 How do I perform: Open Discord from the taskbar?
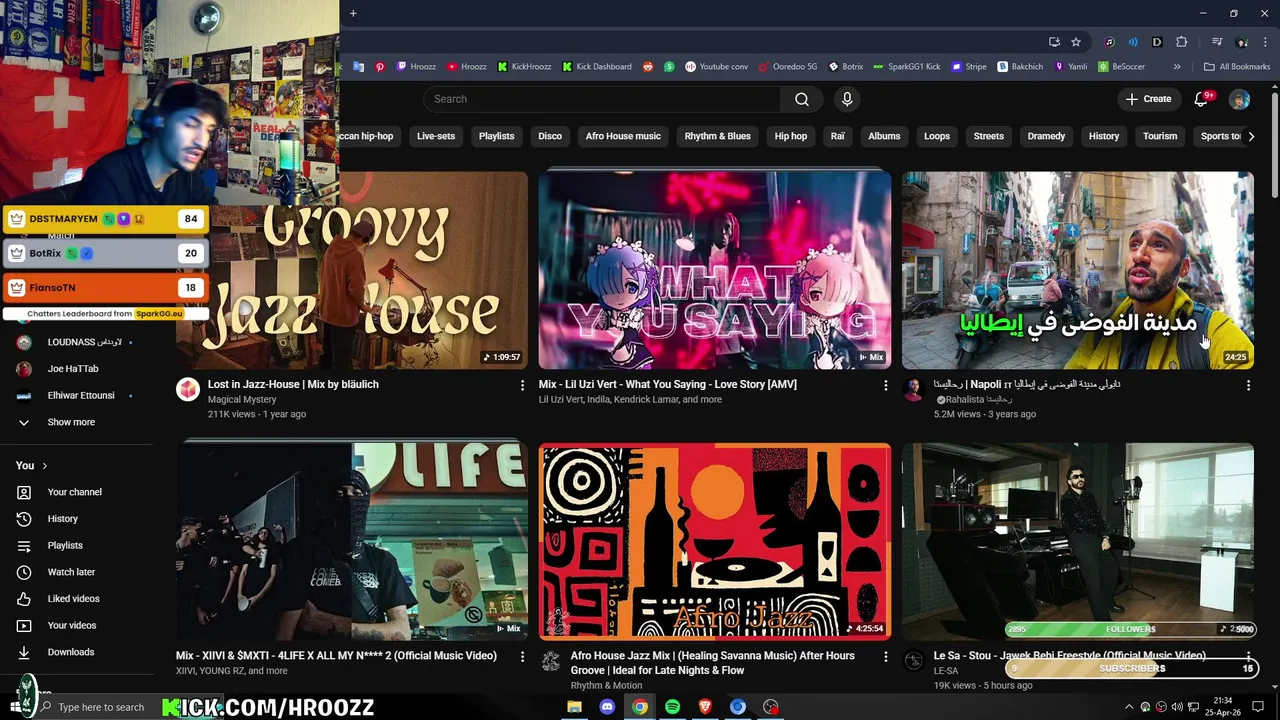pos(607,707)
